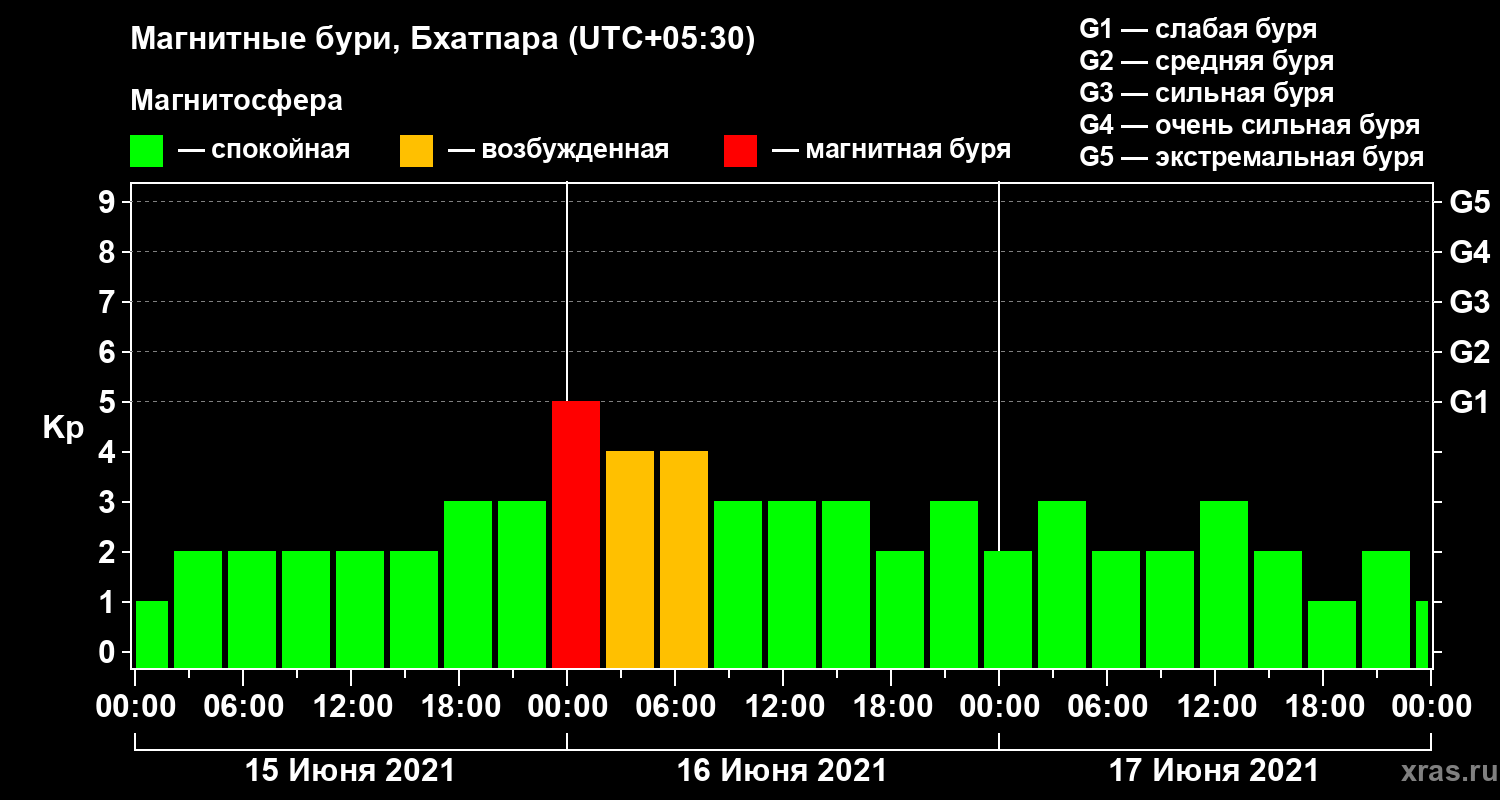Click the '18:00' time label under 16 June
The width and height of the screenshot is (1500, 800).
click(x=891, y=707)
